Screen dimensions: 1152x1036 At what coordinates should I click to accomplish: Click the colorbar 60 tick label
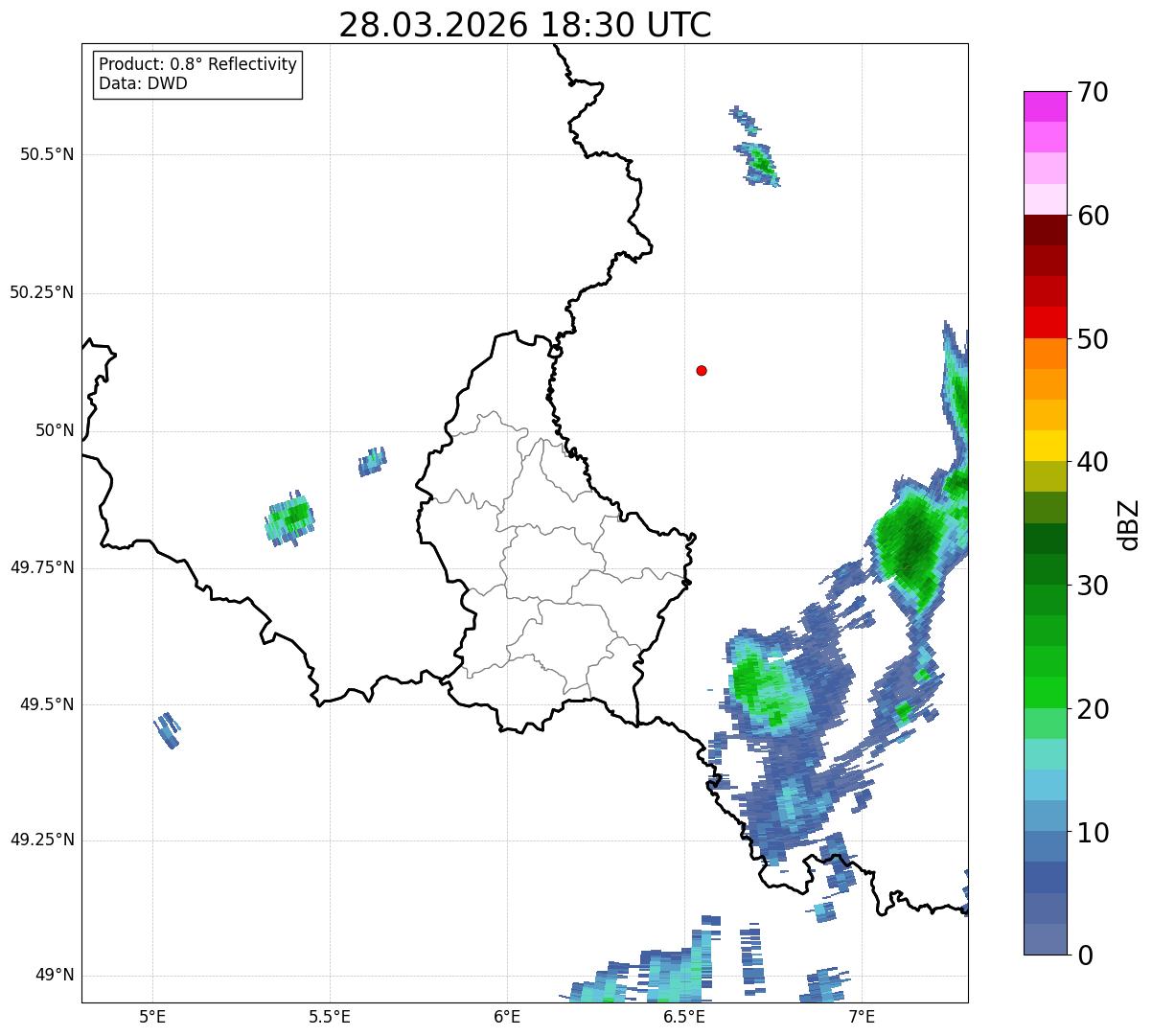pos(1093,216)
